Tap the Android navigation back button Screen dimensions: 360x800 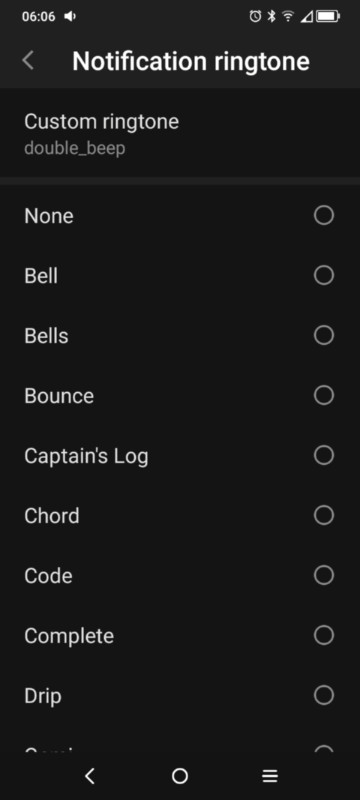tap(90, 776)
